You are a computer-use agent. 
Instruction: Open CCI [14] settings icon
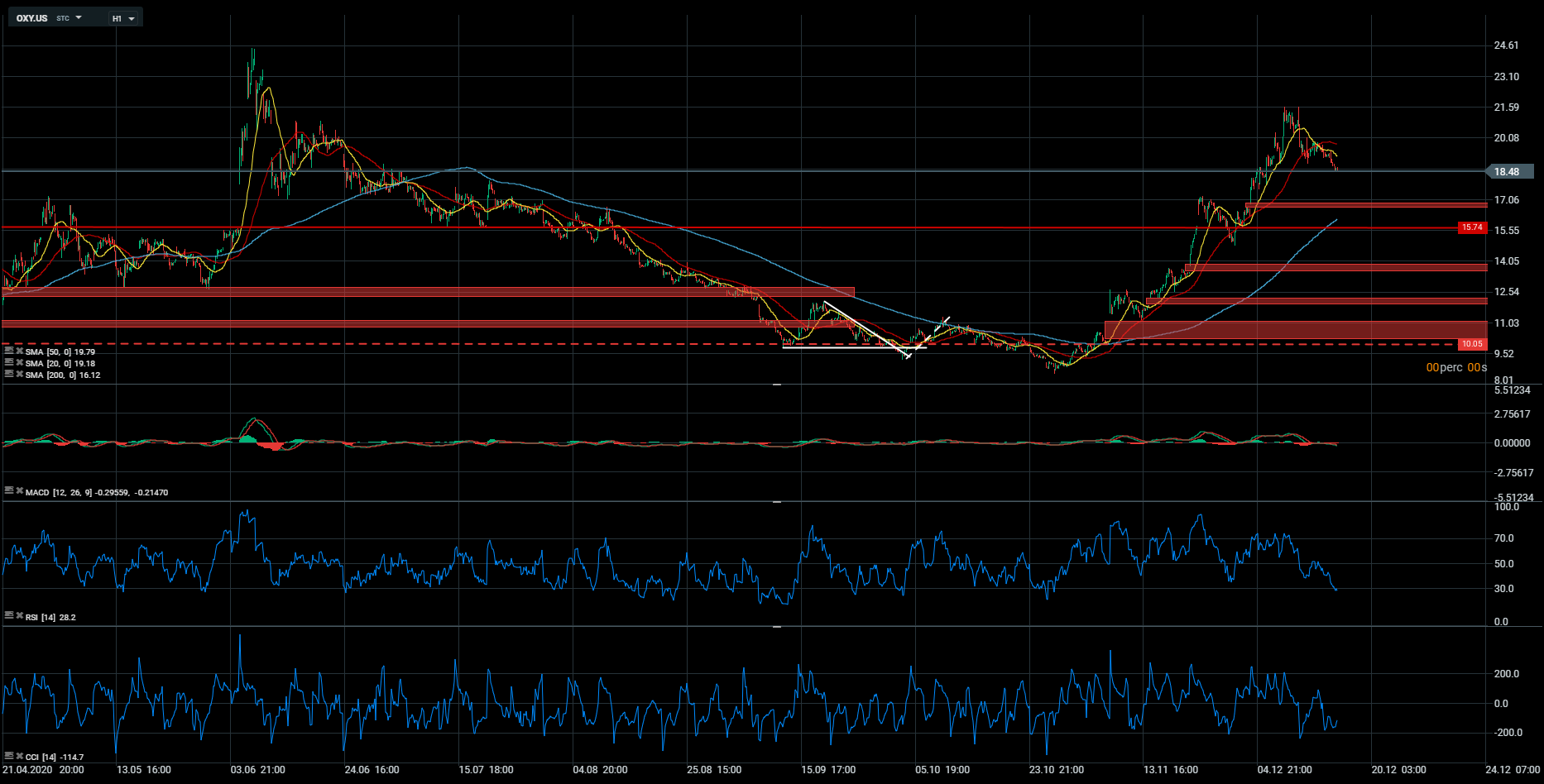coord(8,756)
